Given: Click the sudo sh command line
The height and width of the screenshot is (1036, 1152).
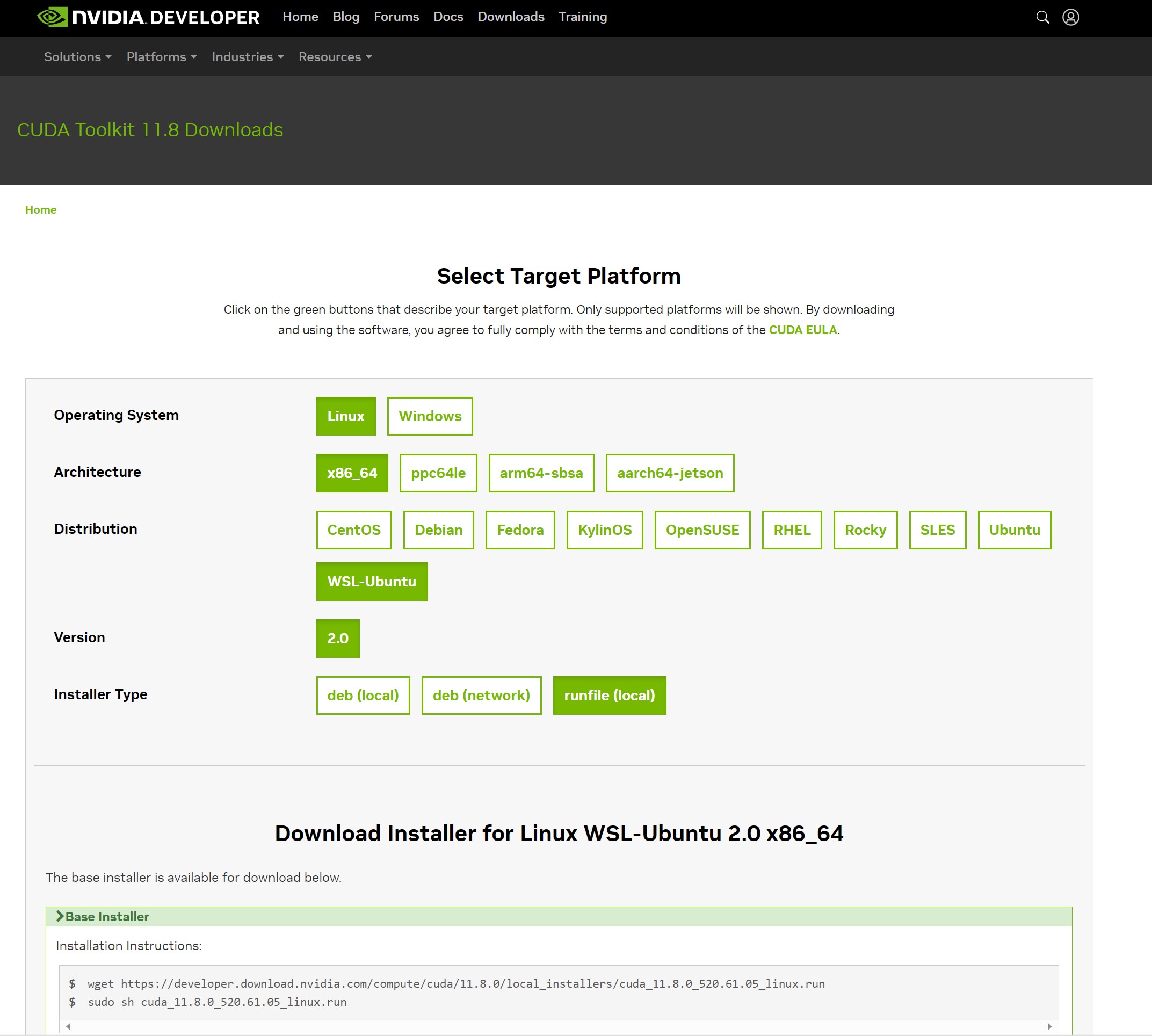Looking at the screenshot, I should pyautogui.click(x=217, y=1002).
